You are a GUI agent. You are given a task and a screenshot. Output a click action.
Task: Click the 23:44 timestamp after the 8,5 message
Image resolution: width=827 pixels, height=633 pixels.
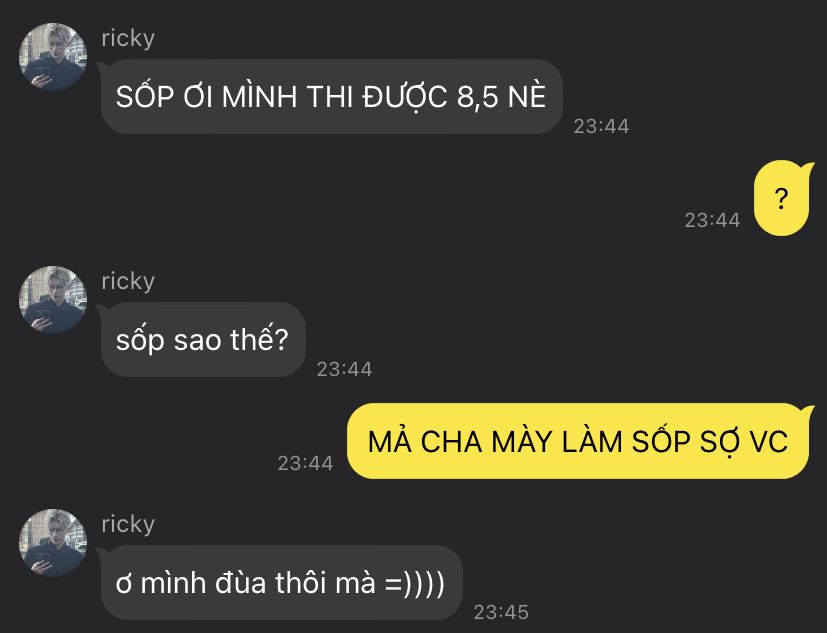(601, 127)
